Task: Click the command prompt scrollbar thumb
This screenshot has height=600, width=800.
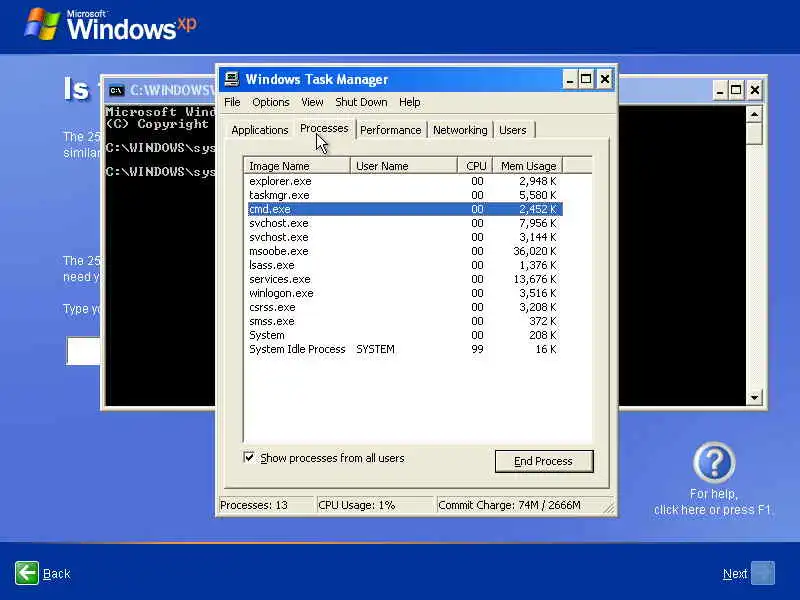Action: [x=754, y=133]
